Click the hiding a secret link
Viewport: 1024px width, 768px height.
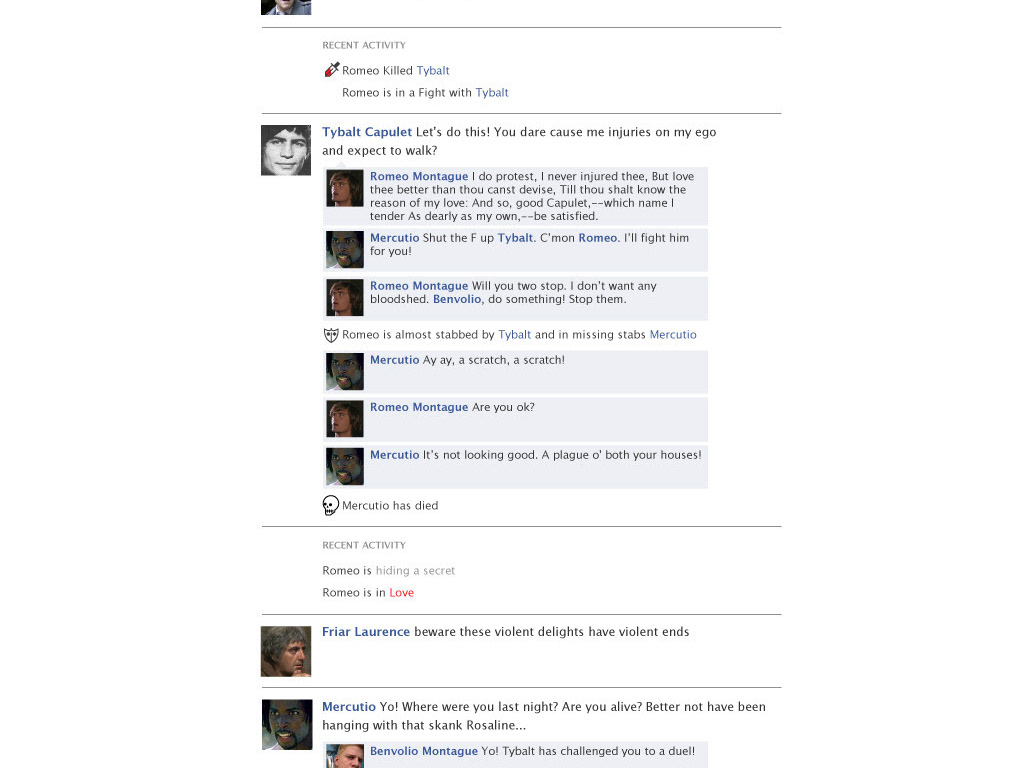[x=415, y=570]
